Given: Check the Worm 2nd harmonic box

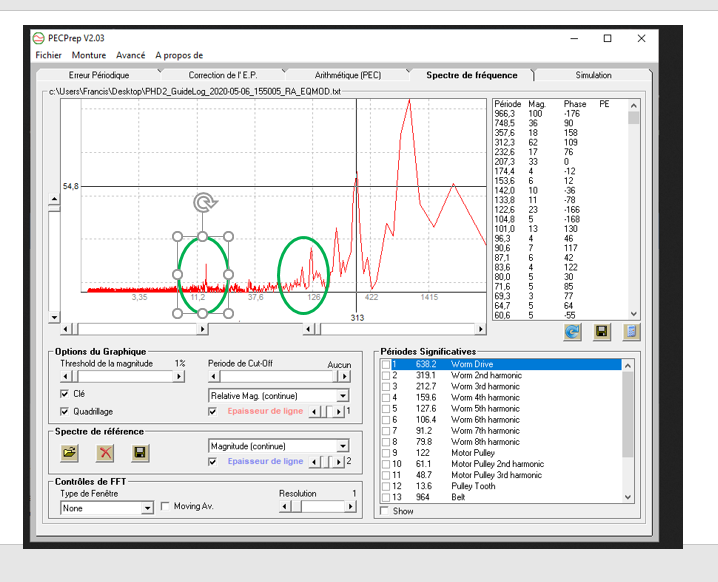Looking at the screenshot, I should [386, 375].
